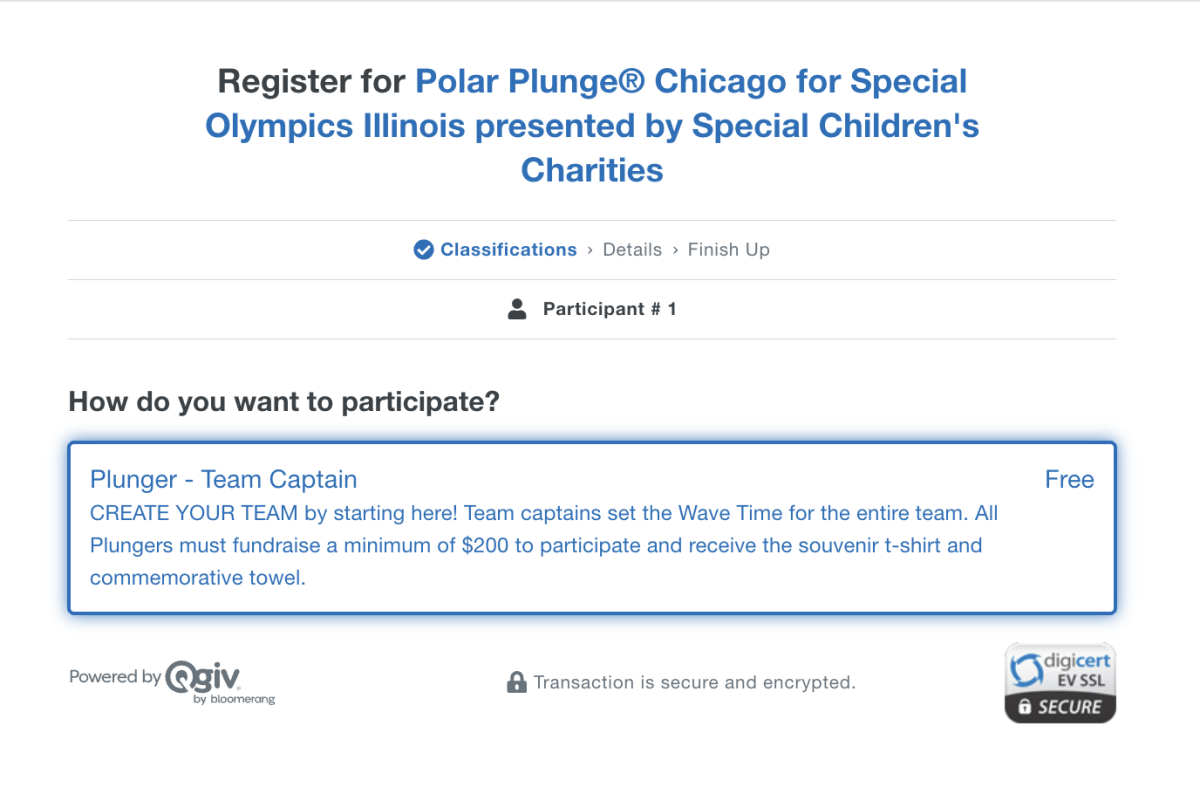Click the Participant # 1 label
Viewport: 1200px width, 808px height.
pyautogui.click(x=609, y=309)
